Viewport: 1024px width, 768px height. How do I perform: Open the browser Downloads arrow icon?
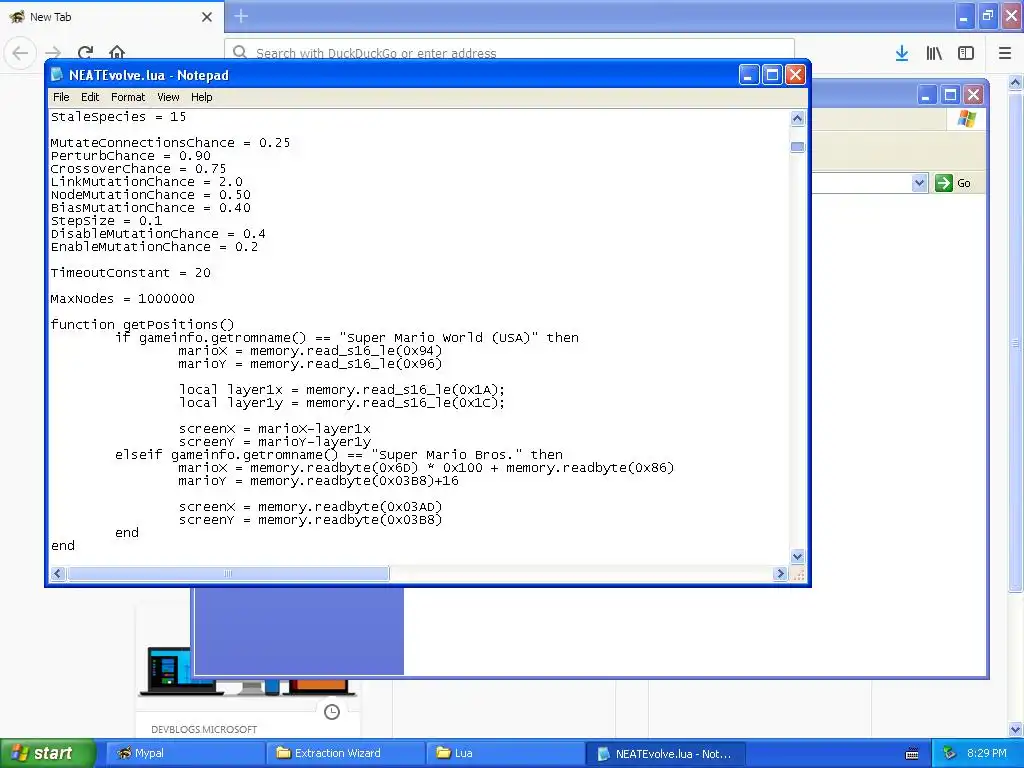[902, 53]
